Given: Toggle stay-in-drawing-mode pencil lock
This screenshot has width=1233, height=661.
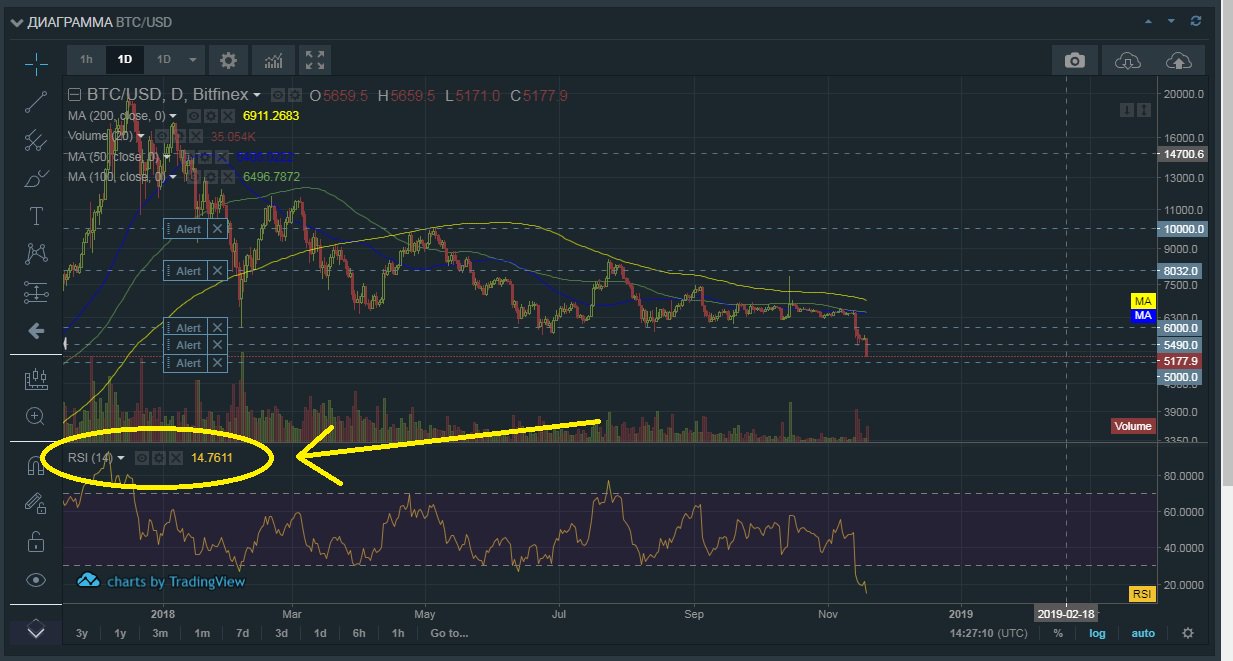Looking at the screenshot, I should 36,503.
